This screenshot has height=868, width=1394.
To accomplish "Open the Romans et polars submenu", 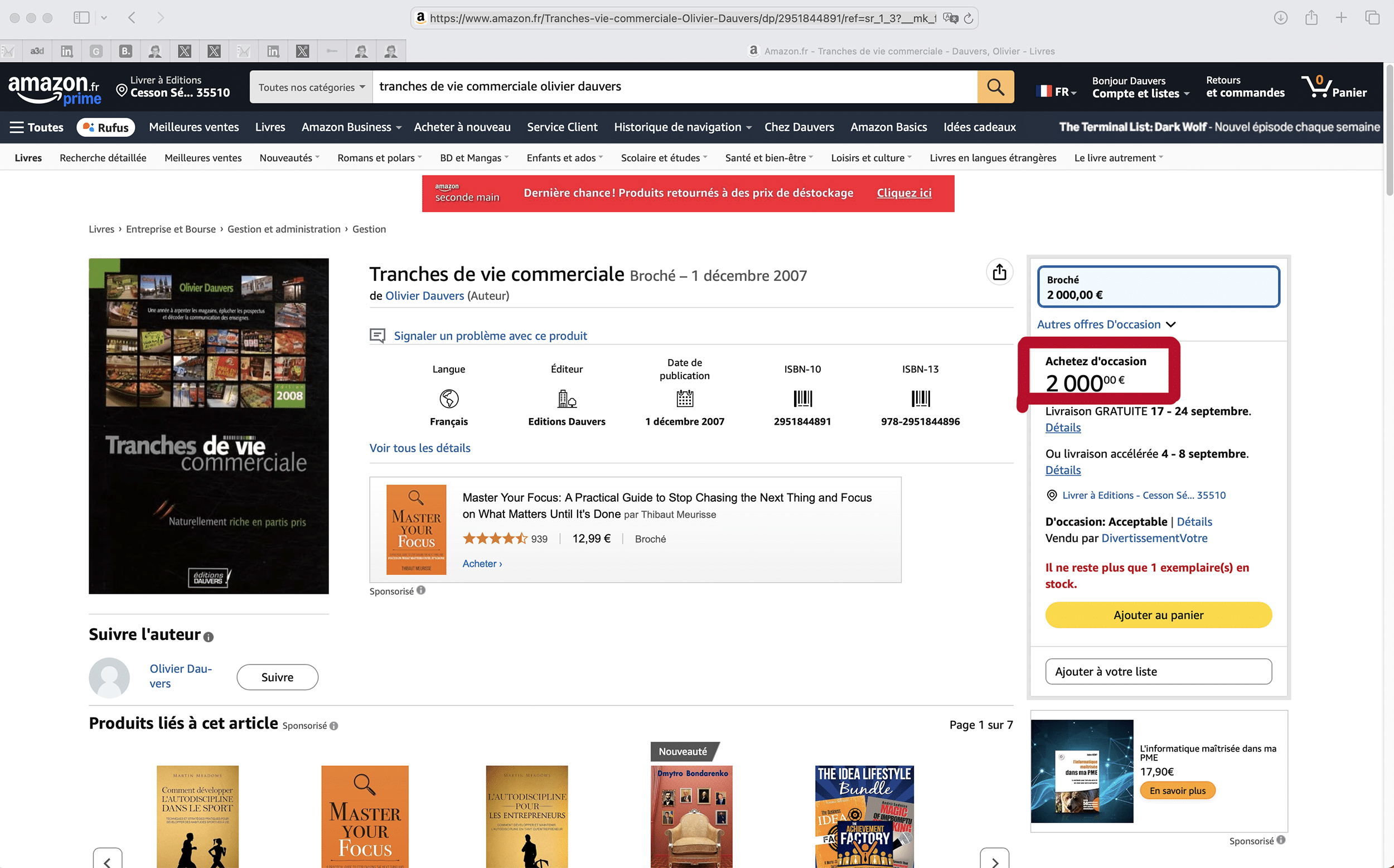I will pyautogui.click(x=380, y=158).
